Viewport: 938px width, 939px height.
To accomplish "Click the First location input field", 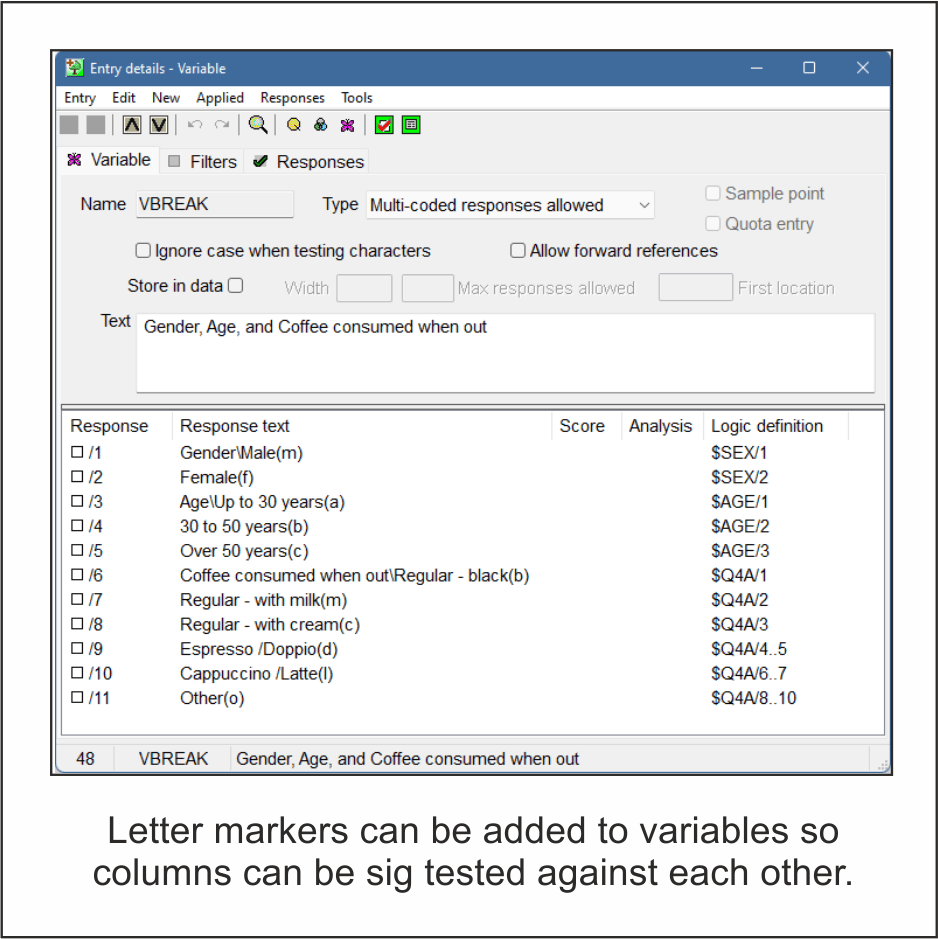I will pyautogui.click(x=695, y=287).
